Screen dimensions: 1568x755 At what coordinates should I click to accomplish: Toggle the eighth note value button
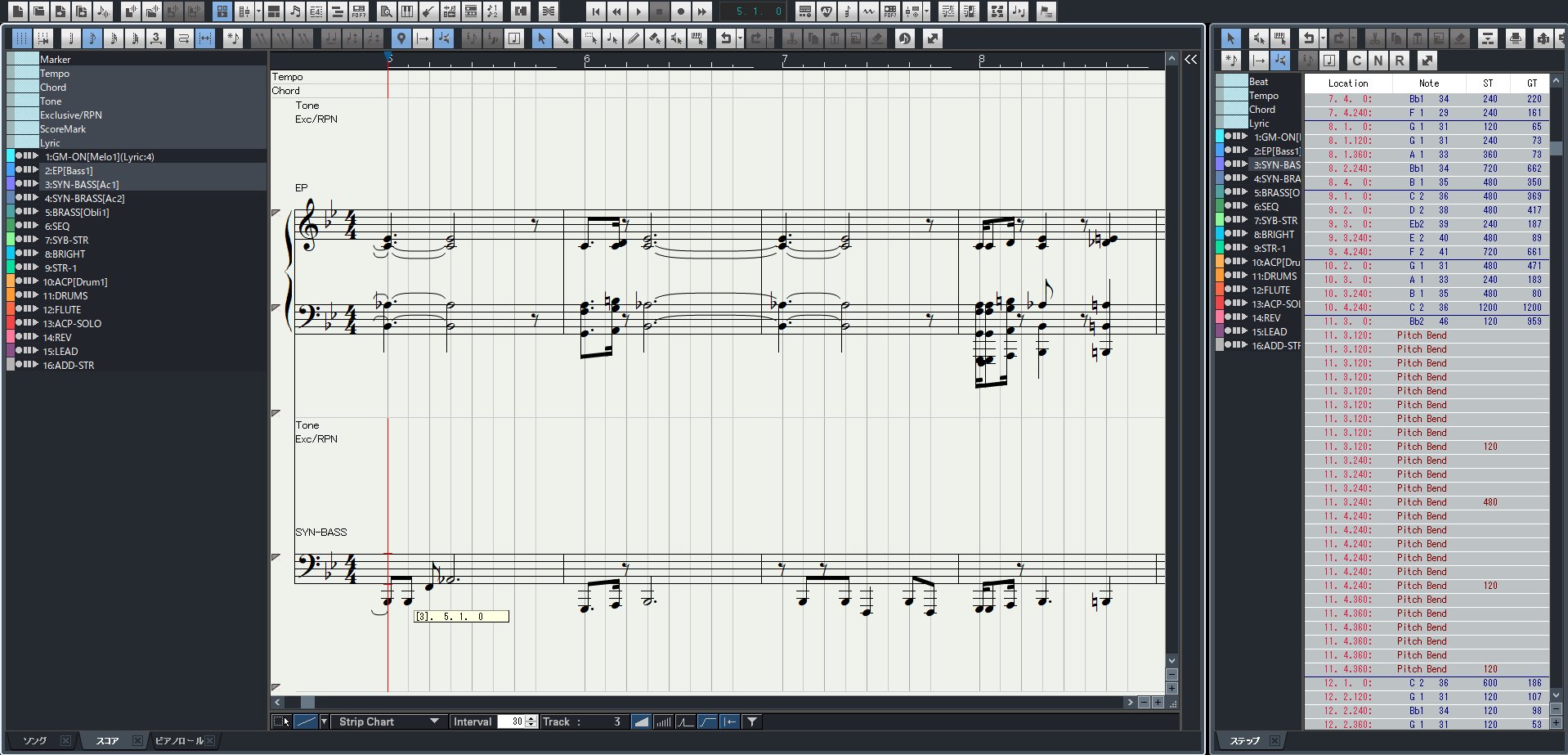(x=92, y=38)
